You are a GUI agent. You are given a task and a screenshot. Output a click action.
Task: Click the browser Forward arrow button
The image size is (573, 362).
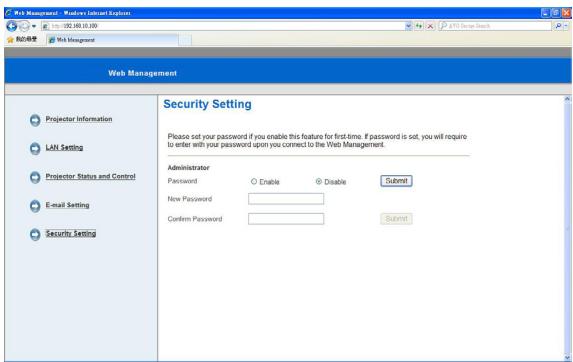(x=24, y=26)
